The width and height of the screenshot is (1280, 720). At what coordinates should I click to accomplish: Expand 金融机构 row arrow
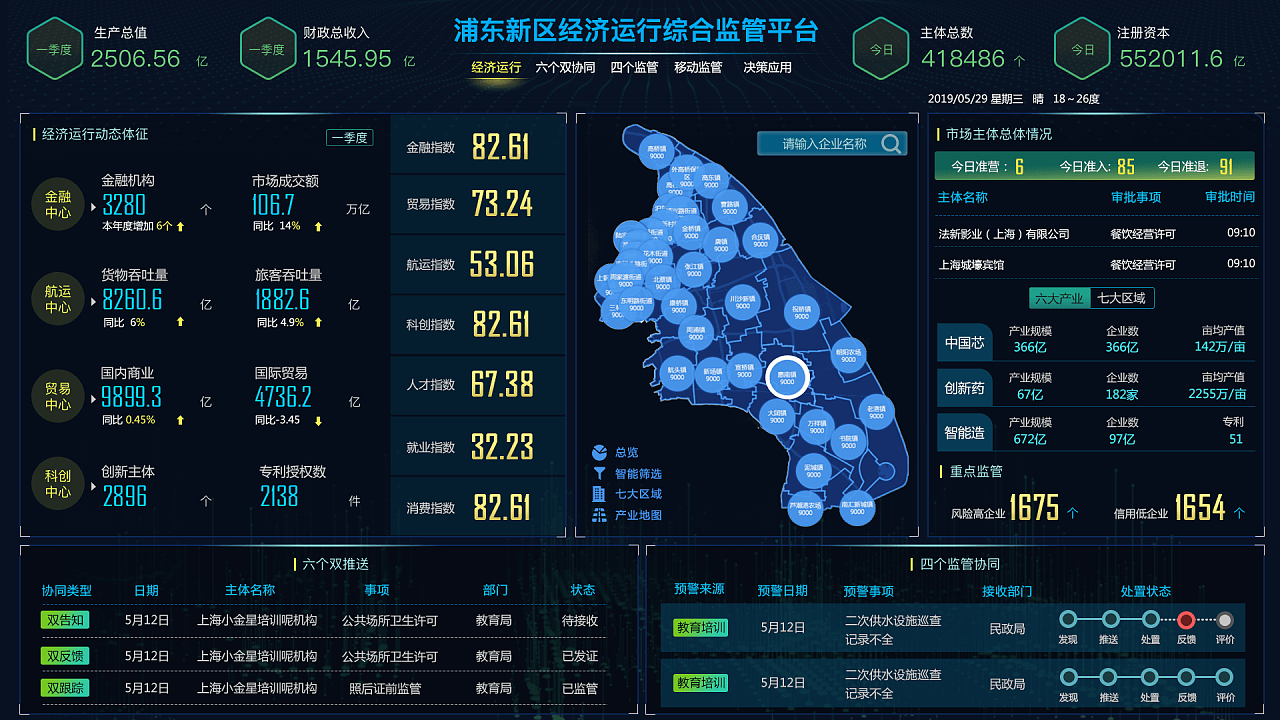click(x=94, y=207)
